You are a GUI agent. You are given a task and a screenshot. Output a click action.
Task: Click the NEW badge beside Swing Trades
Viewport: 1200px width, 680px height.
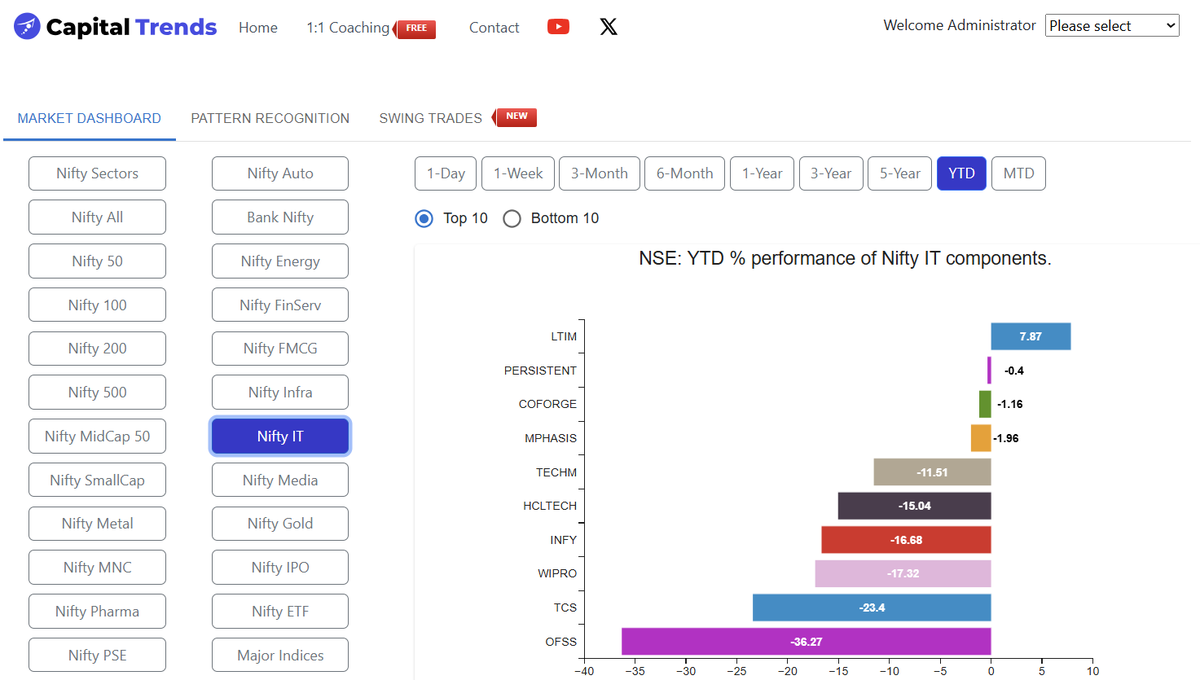pos(514,117)
